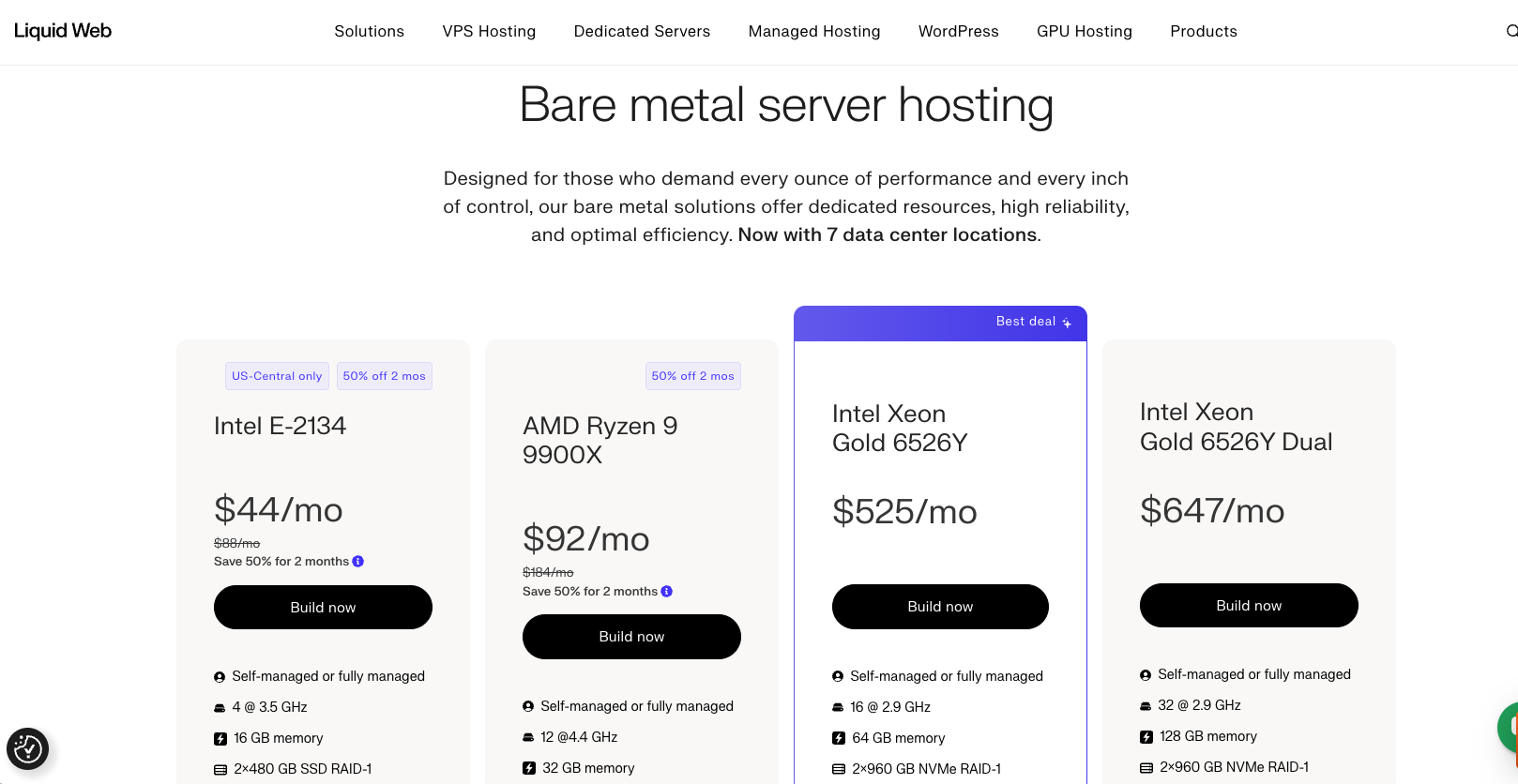The image size is (1518, 784).
Task: Click storage icon on $525/mo plan's 2×960 GB row
Action: pos(839,769)
